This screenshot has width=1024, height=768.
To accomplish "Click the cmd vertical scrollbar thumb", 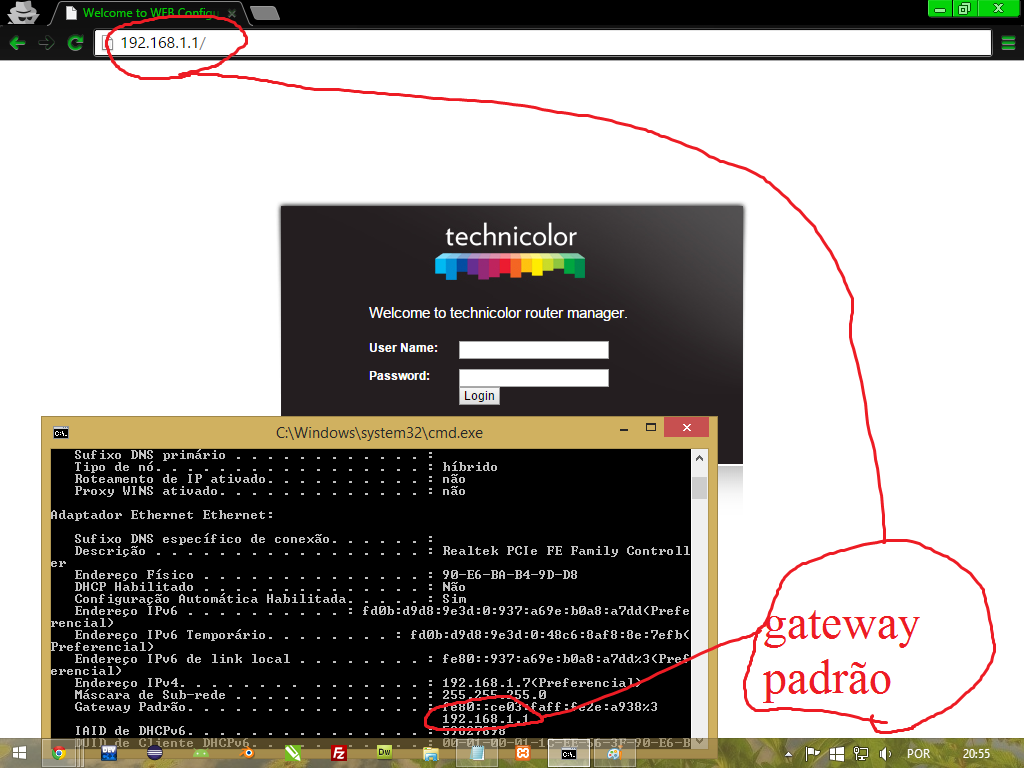I will pos(699,488).
